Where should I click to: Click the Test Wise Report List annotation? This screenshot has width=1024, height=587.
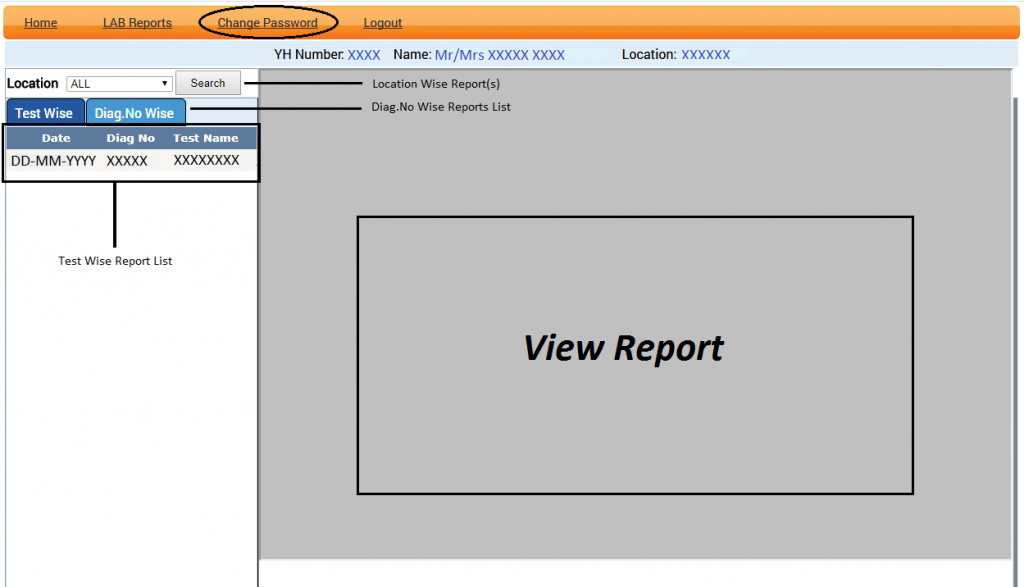pyautogui.click(x=115, y=261)
